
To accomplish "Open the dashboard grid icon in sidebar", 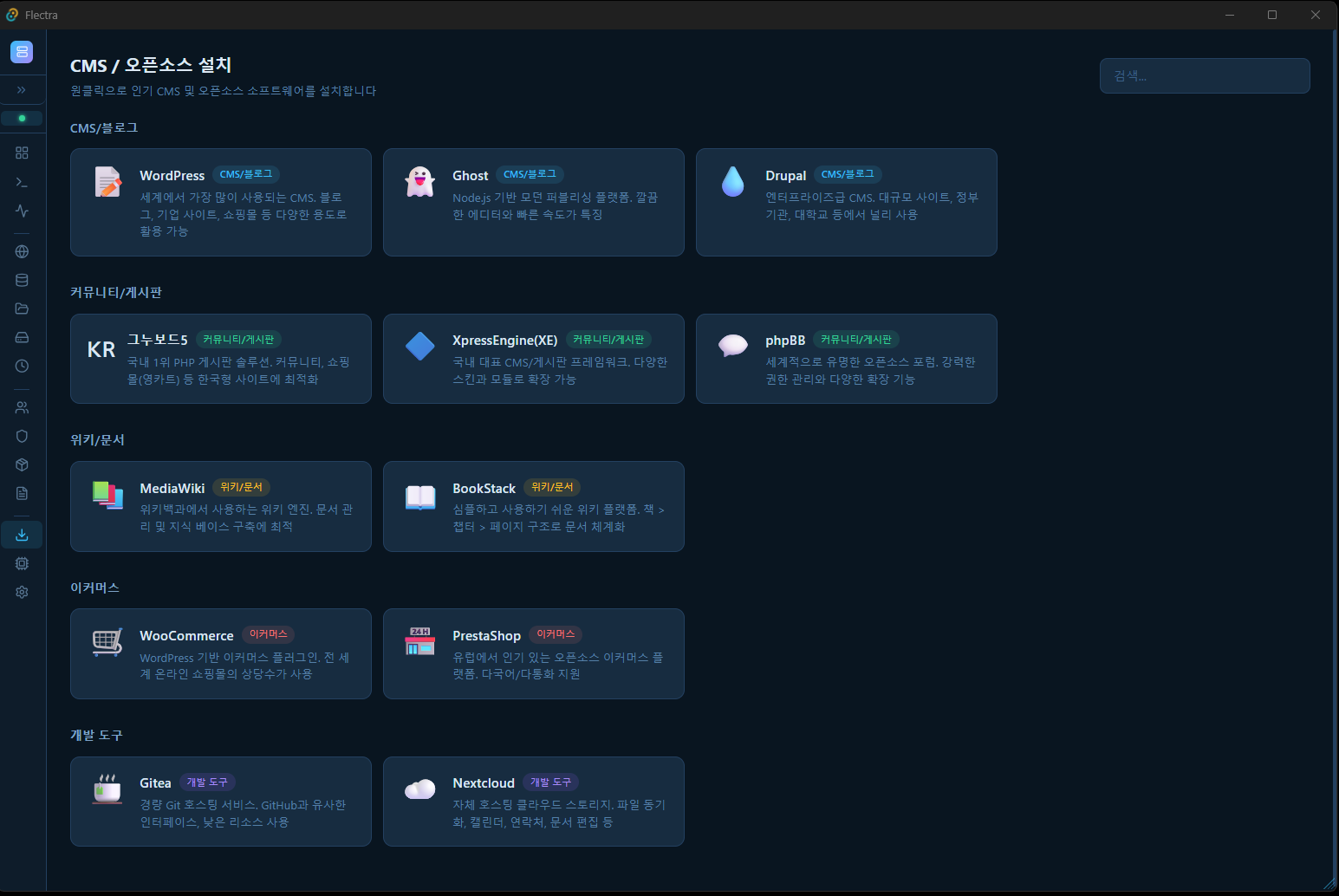I will coord(22,153).
